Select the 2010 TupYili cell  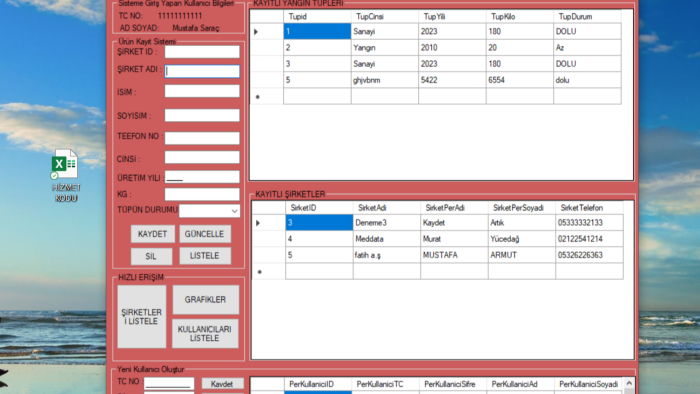tap(452, 48)
